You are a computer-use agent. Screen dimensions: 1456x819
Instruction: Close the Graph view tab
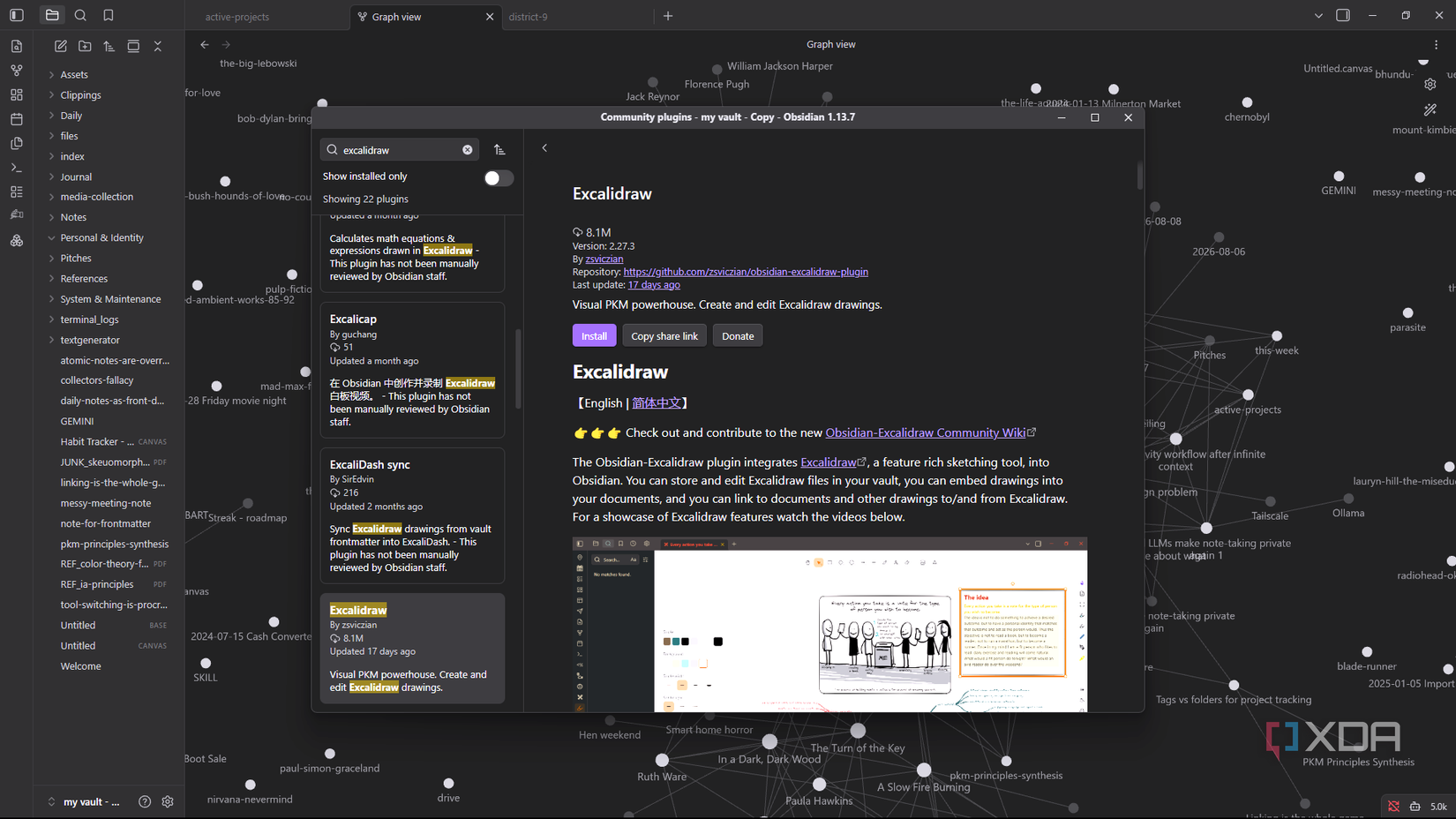490,17
